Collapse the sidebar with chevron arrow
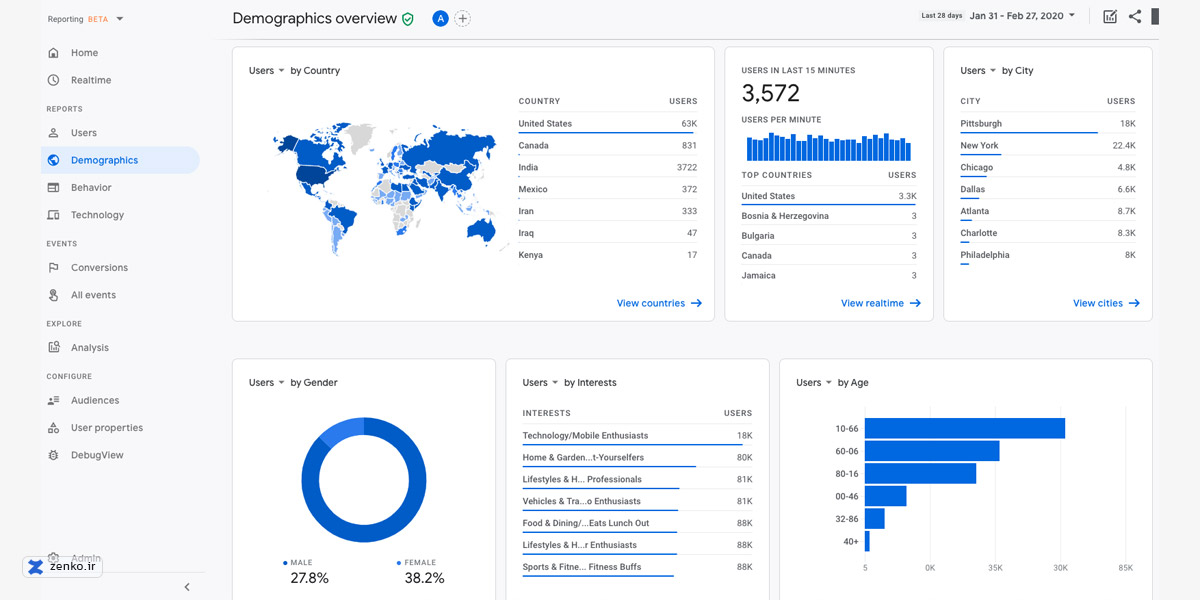Image resolution: width=1200 pixels, height=600 pixels. (186, 587)
